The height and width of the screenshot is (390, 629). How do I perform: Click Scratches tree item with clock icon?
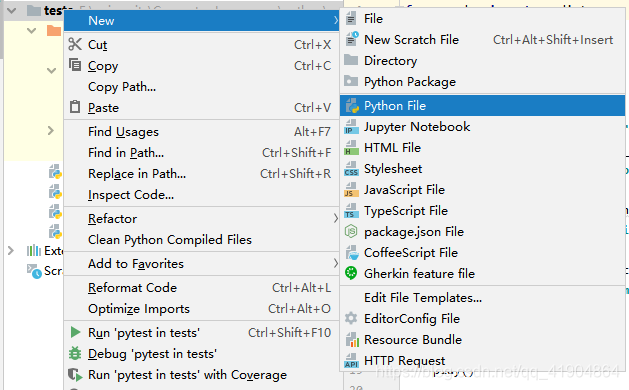(44, 271)
